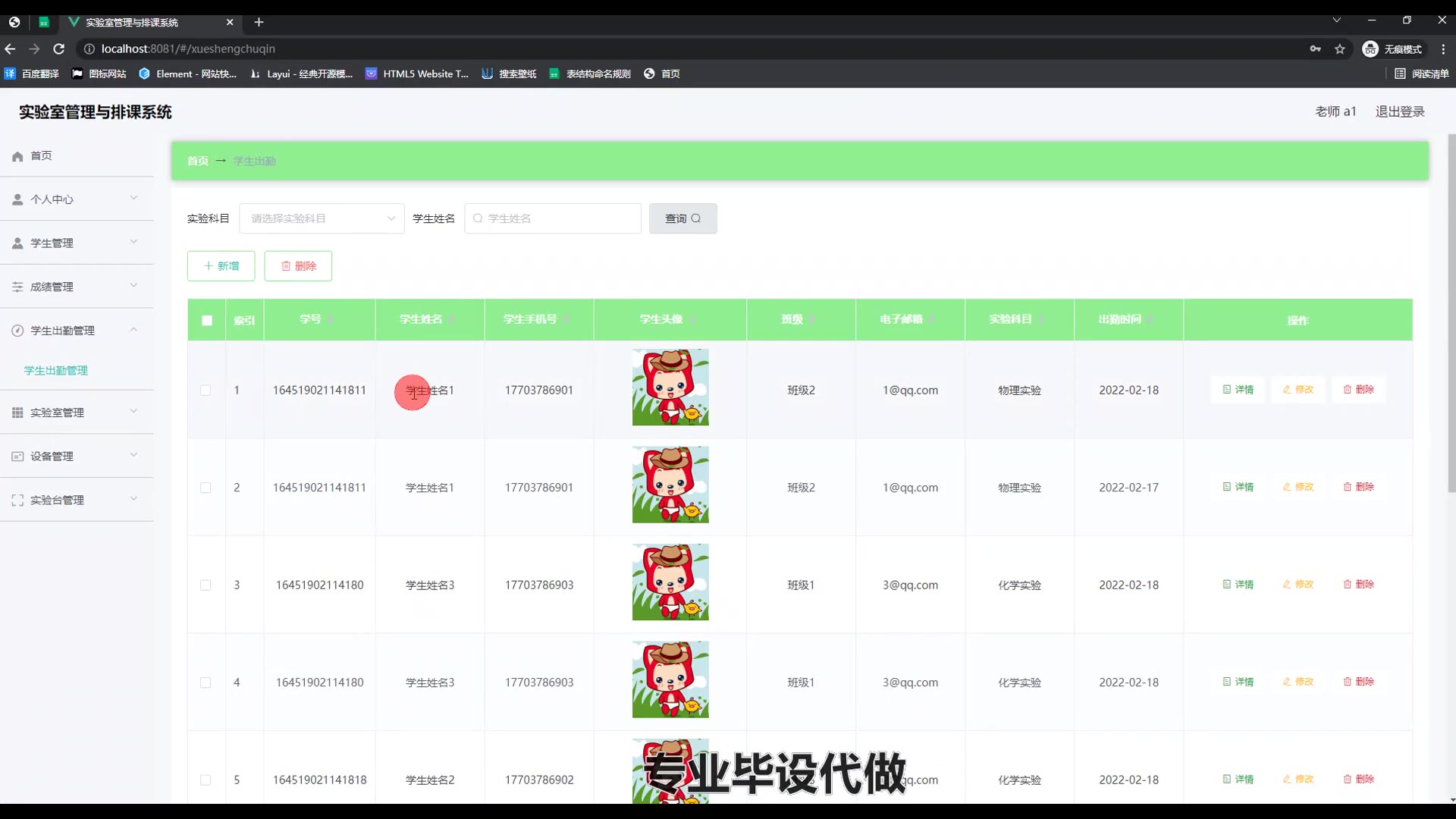Sort the table by 电子邮箱 column
Viewport: 1456px width, 819px height.
(x=933, y=319)
